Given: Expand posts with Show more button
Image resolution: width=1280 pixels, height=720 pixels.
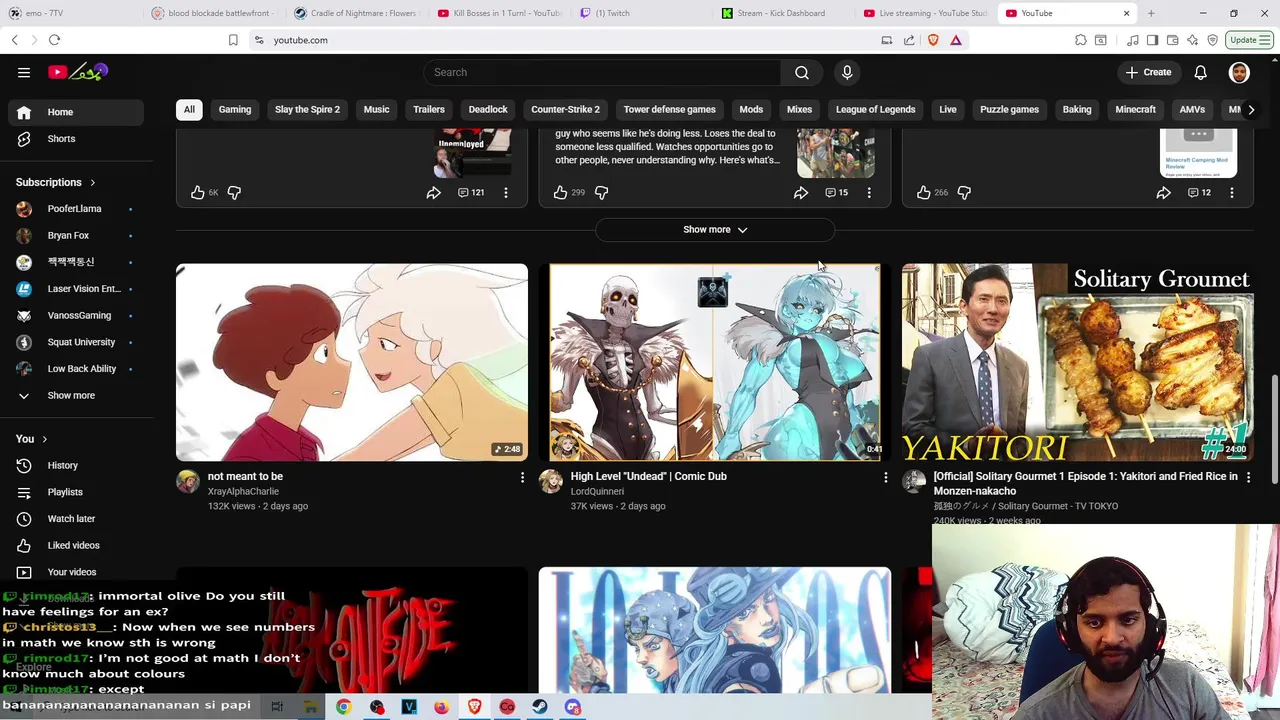Looking at the screenshot, I should pos(714,230).
